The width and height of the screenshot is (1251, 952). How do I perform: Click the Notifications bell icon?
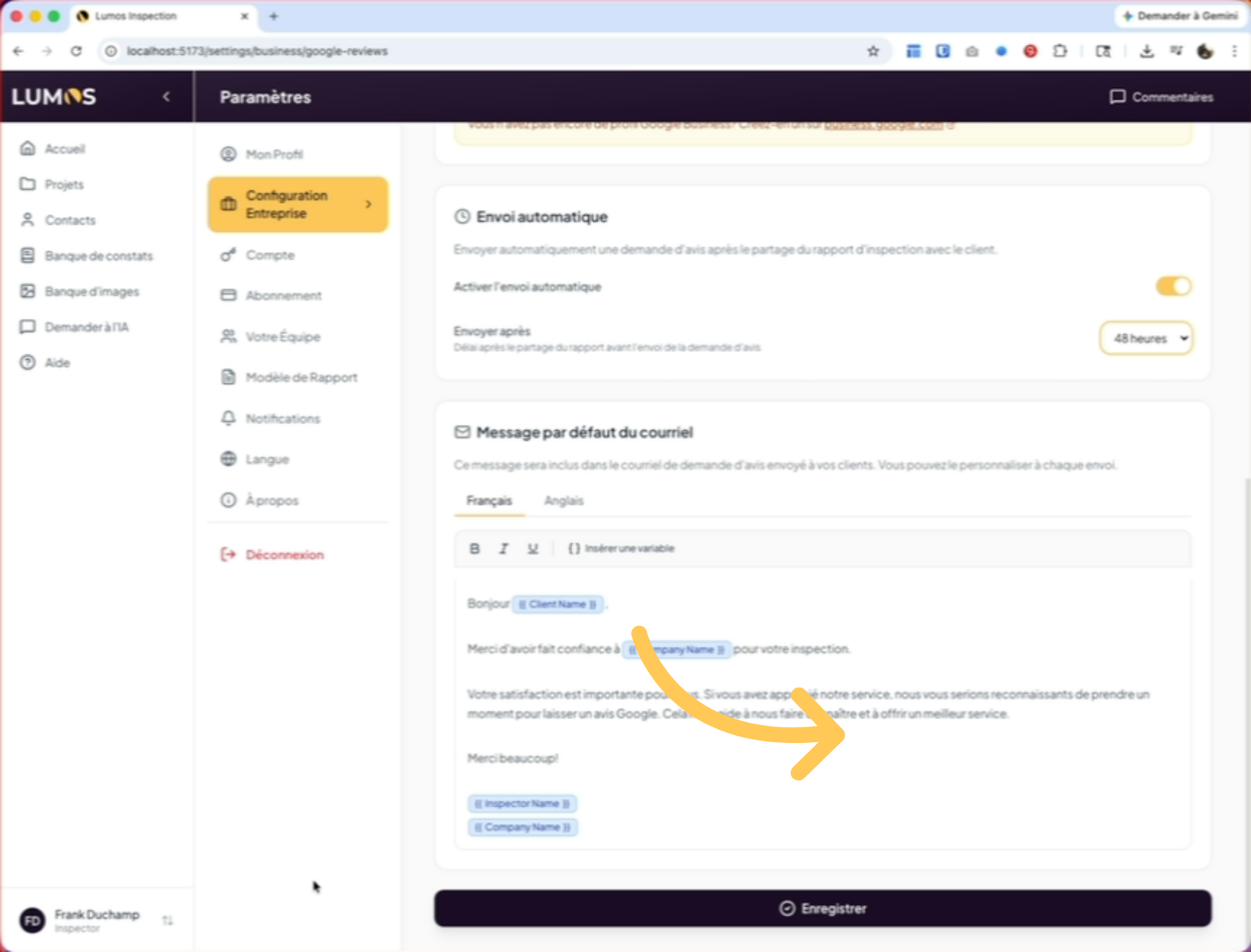coord(228,418)
